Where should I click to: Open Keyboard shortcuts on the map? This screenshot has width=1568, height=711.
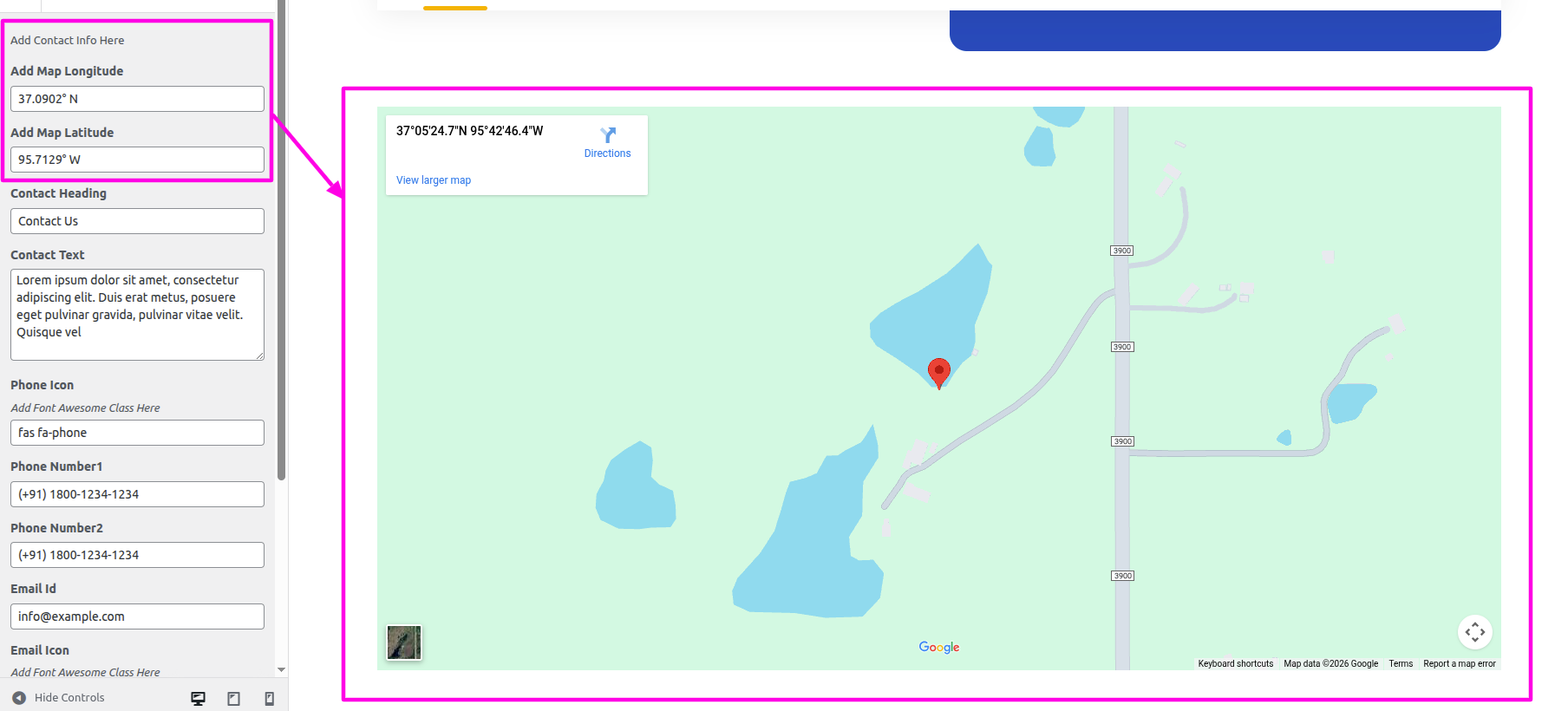click(1235, 664)
